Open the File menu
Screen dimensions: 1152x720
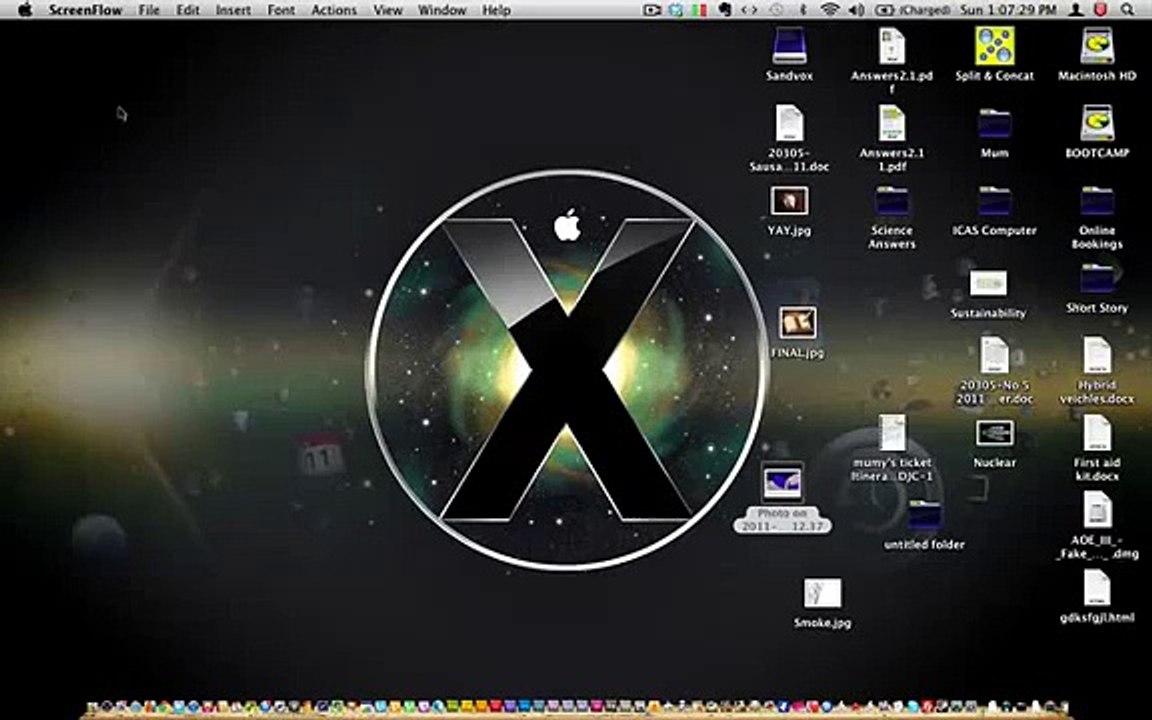(149, 10)
